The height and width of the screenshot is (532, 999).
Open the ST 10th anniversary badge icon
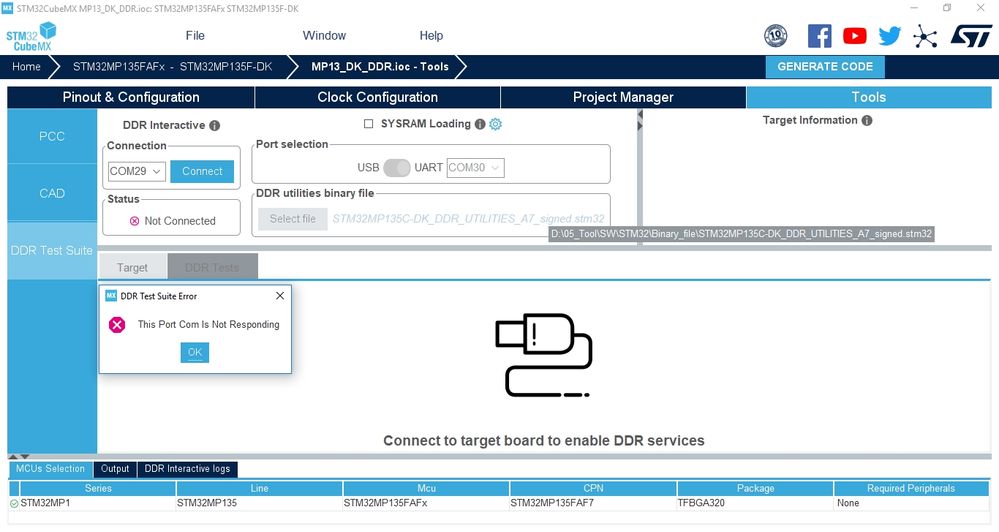point(775,36)
